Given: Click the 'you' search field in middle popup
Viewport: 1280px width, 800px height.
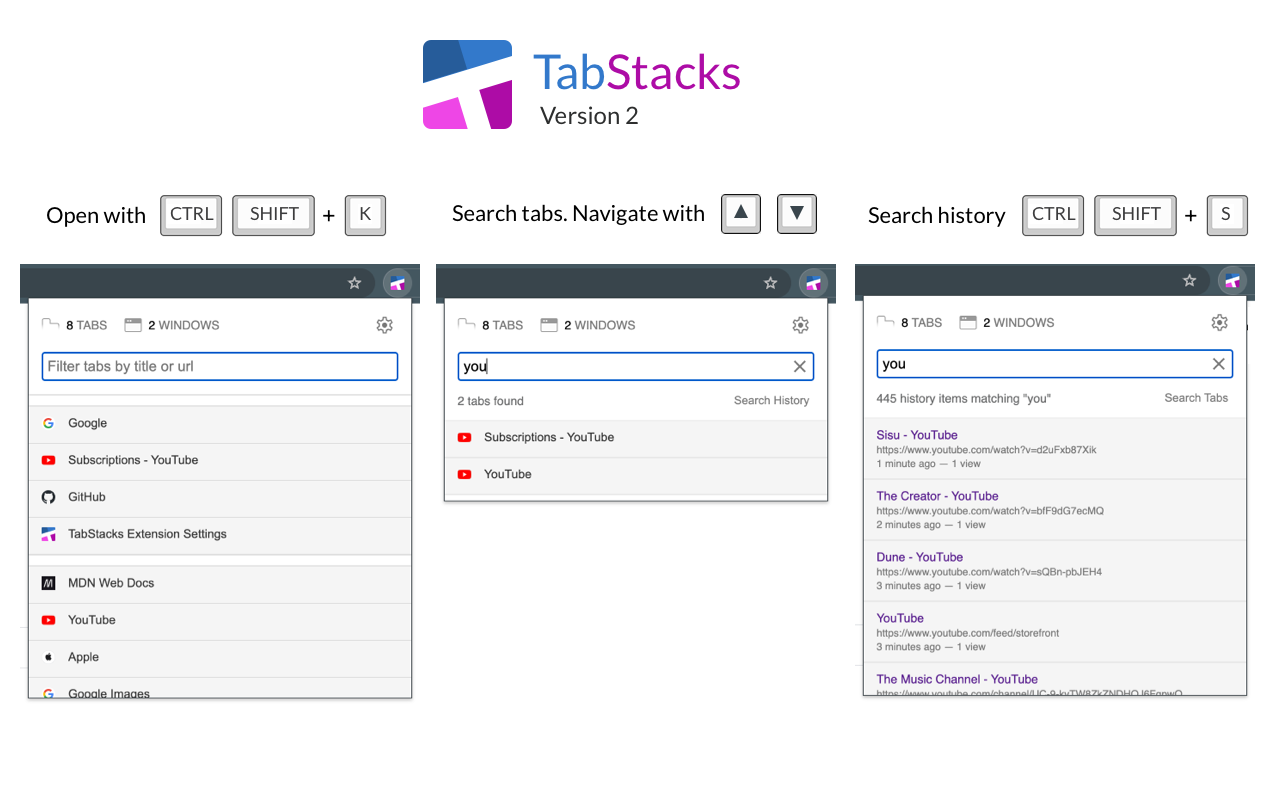Looking at the screenshot, I should point(636,366).
